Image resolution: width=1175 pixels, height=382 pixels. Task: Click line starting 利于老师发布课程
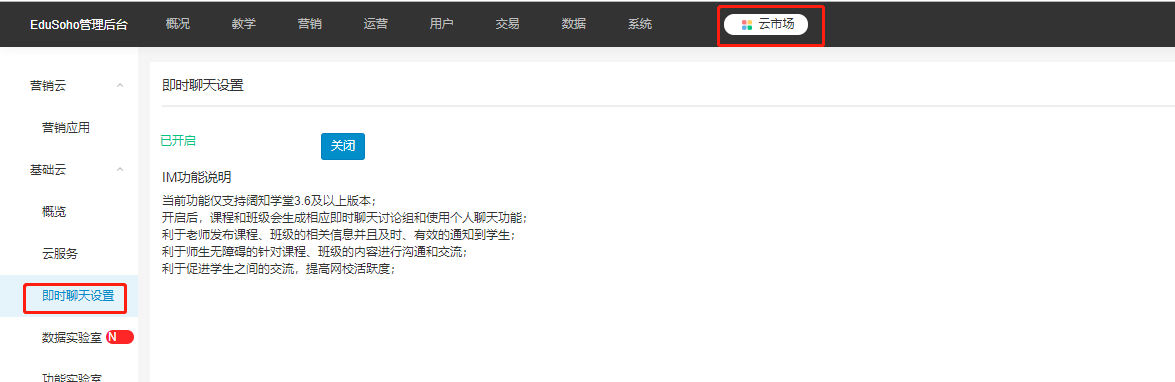[339, 234]
